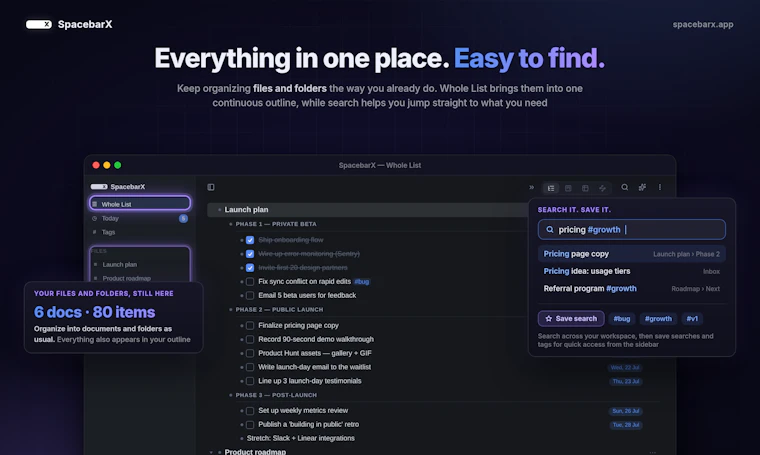This screenshot has height=455, width=760.
Task: Collapse Phase 1 — Private Beta section
Action: pyautogui.click(x=231, y=224)
